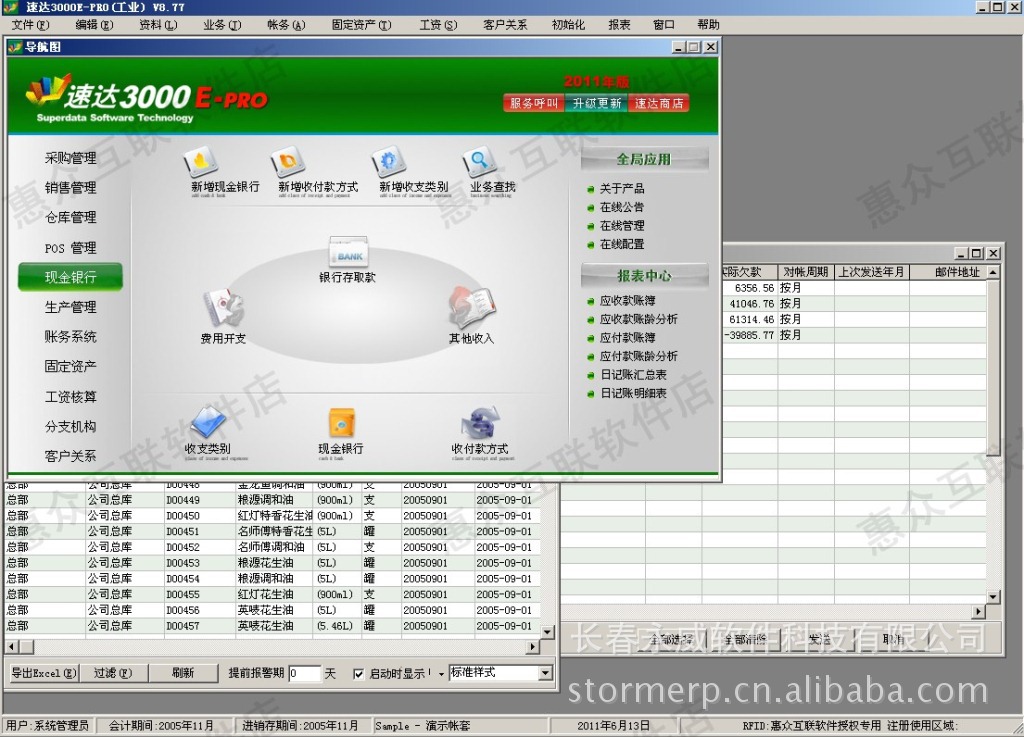Open the 新增收支类别 icon
The width and height of the screenshot is (1024, 737).
point(389,162)
